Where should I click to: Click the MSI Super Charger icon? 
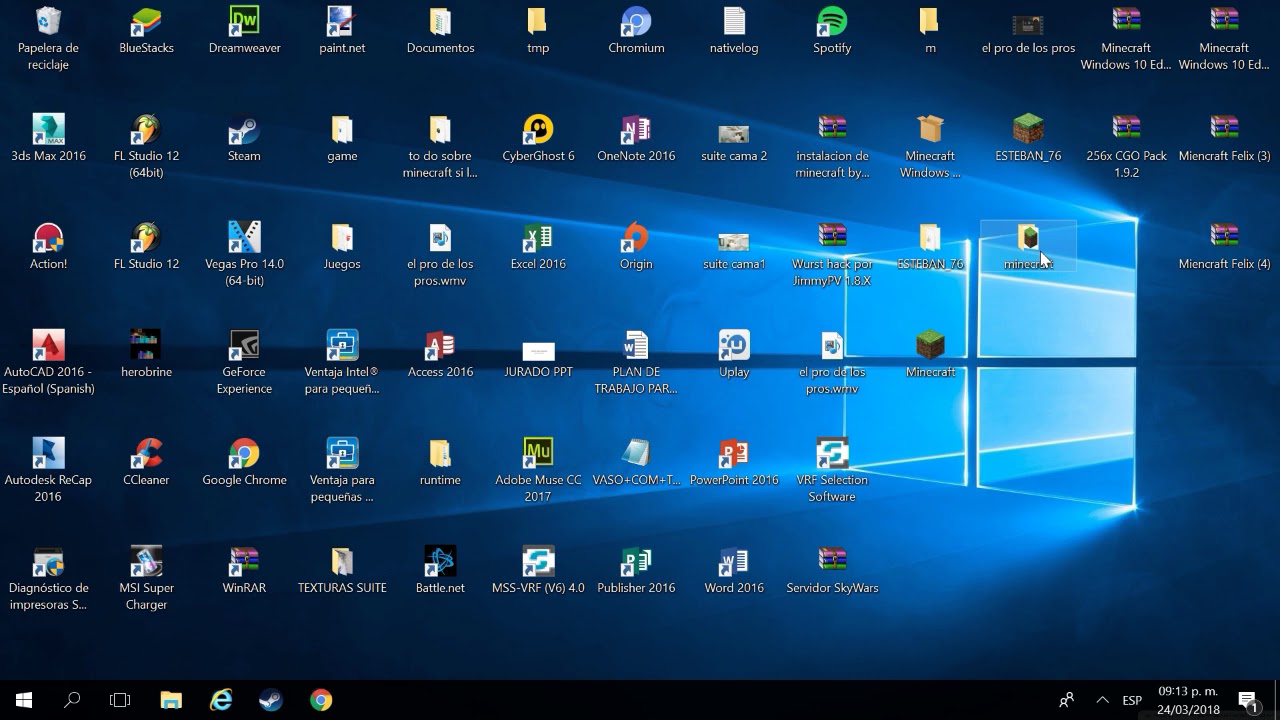[x=146, y=577]
